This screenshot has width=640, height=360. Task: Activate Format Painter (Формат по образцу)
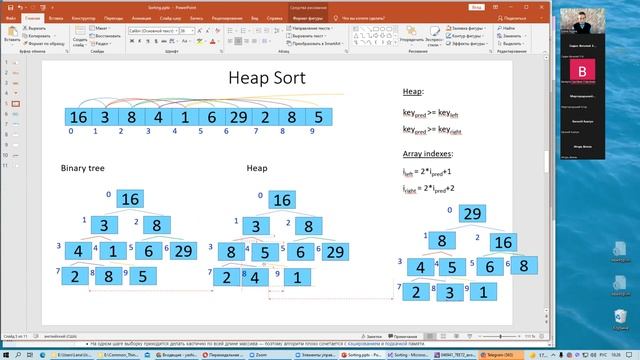pyautogui.click(x=43, y=43)
